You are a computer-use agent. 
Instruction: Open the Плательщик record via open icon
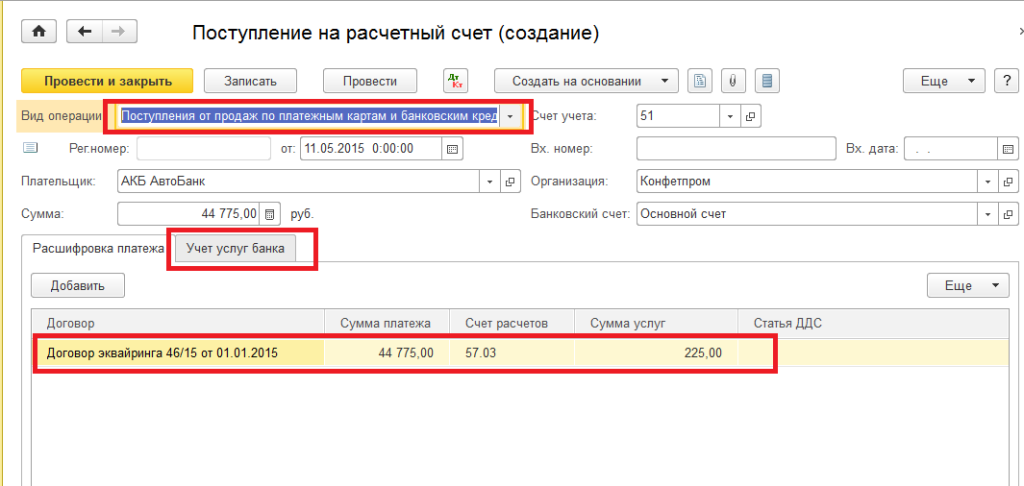point(511,182)
